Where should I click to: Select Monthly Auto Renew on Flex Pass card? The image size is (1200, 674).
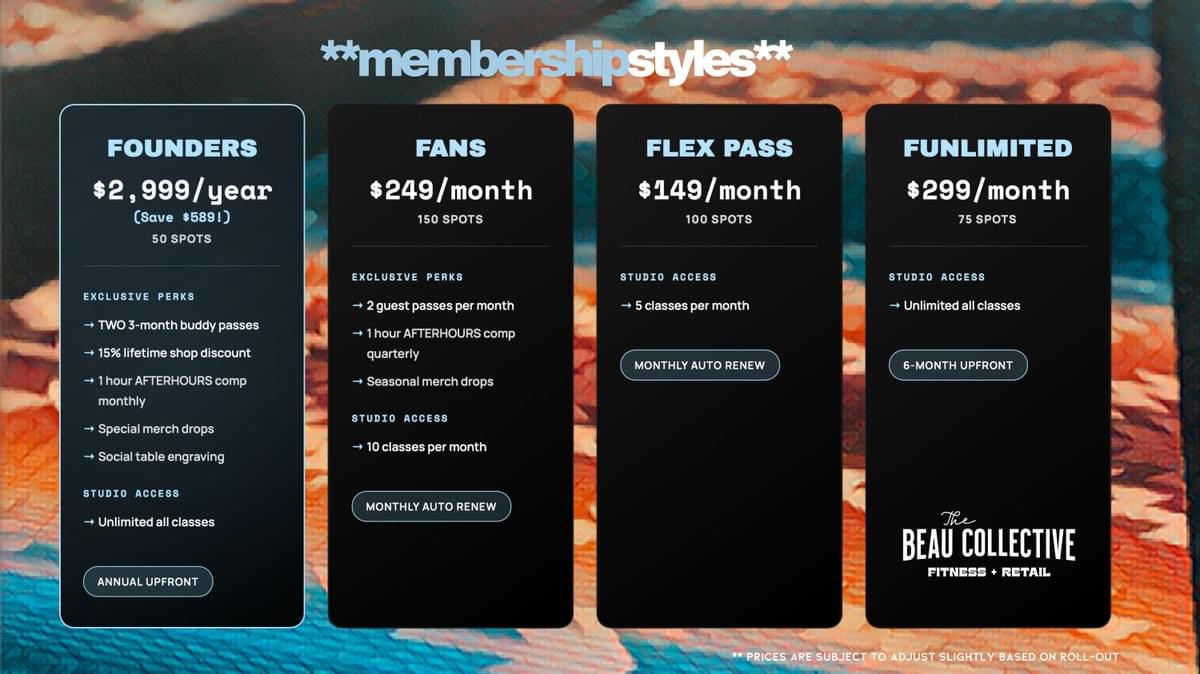click(699, 365)
